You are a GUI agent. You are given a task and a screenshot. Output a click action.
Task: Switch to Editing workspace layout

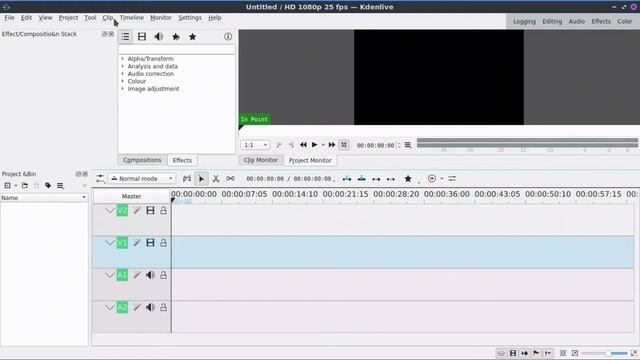coord(552,21)
